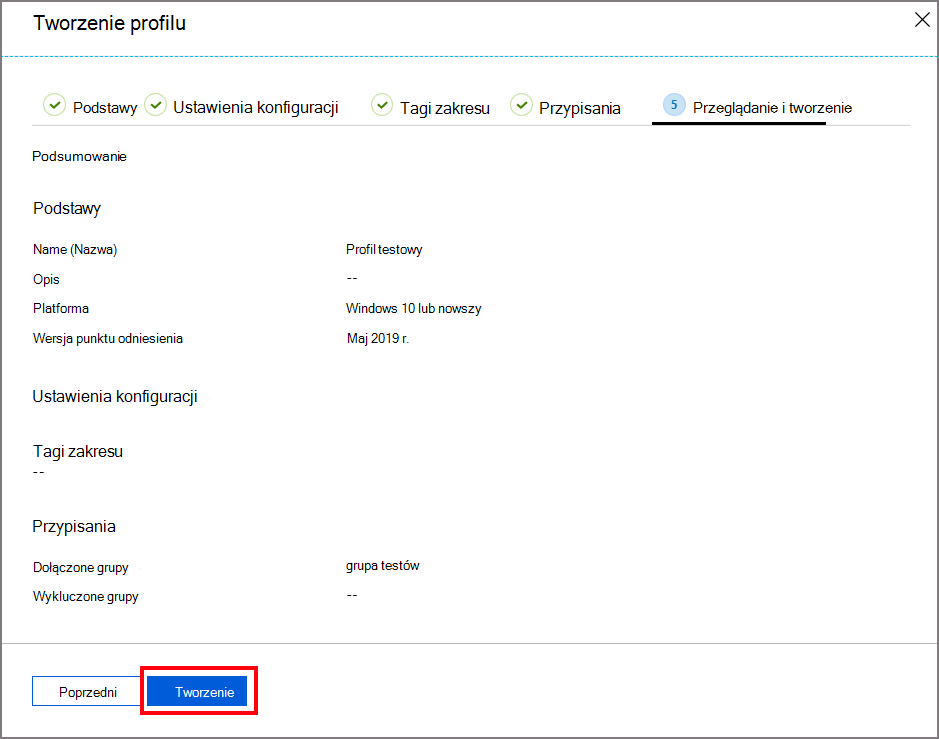
Task: Click the Podstawy step checkmark icon
Action: pos(54,105)
